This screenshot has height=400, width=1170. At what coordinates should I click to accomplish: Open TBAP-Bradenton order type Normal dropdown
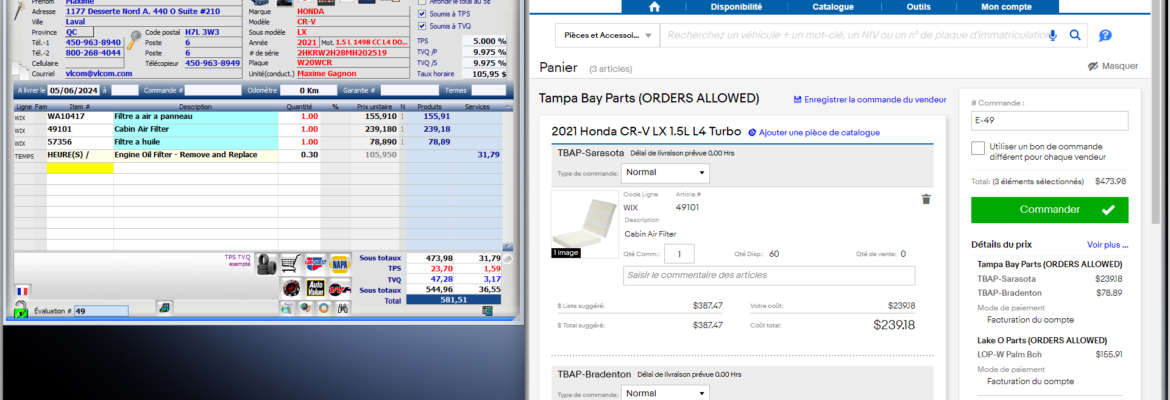pyautogui.click(x=665, y=393)
